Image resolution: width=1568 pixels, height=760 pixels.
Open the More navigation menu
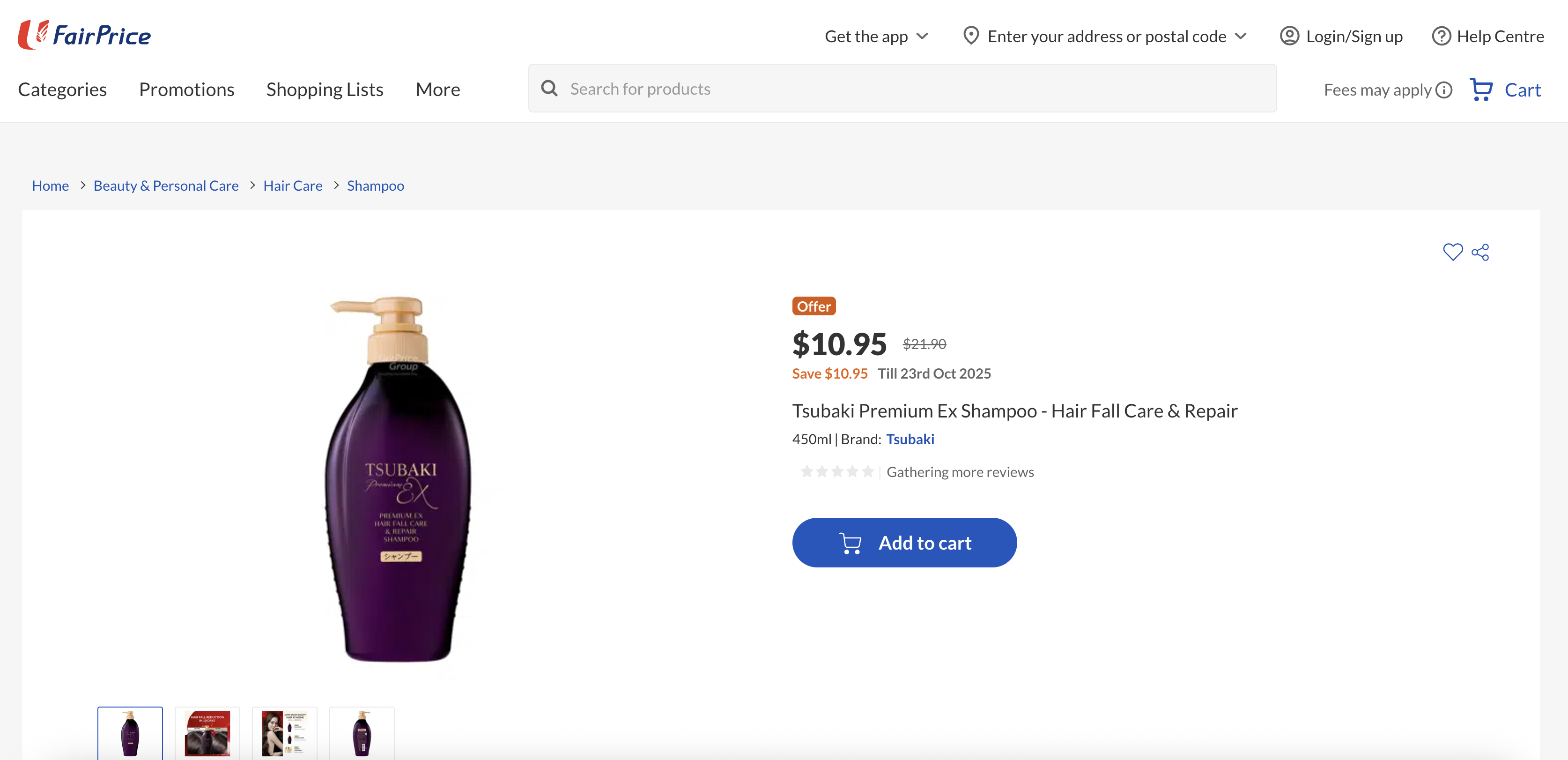(x=437, y=89)
